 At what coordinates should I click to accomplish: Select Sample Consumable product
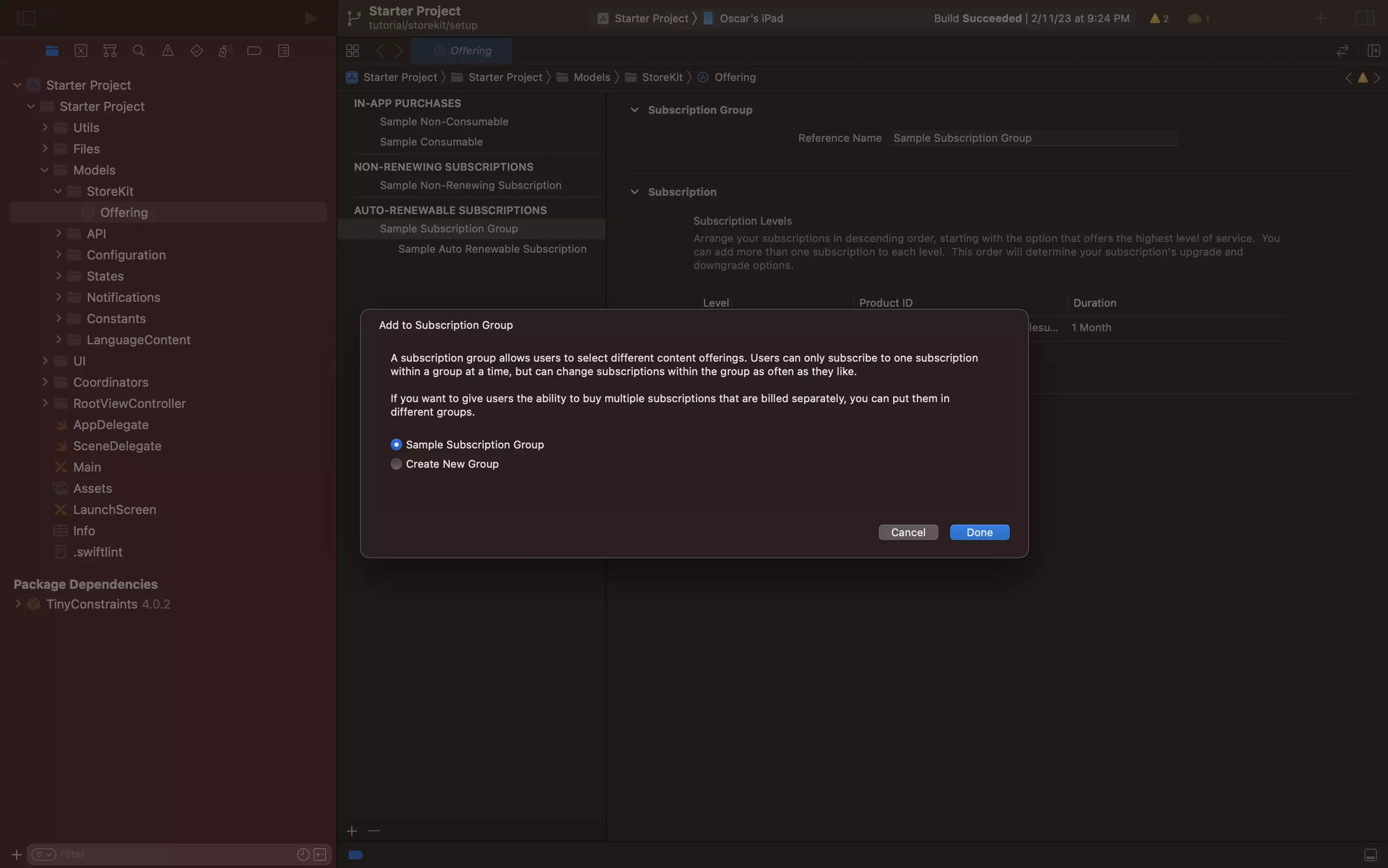[x=431, y=142]
